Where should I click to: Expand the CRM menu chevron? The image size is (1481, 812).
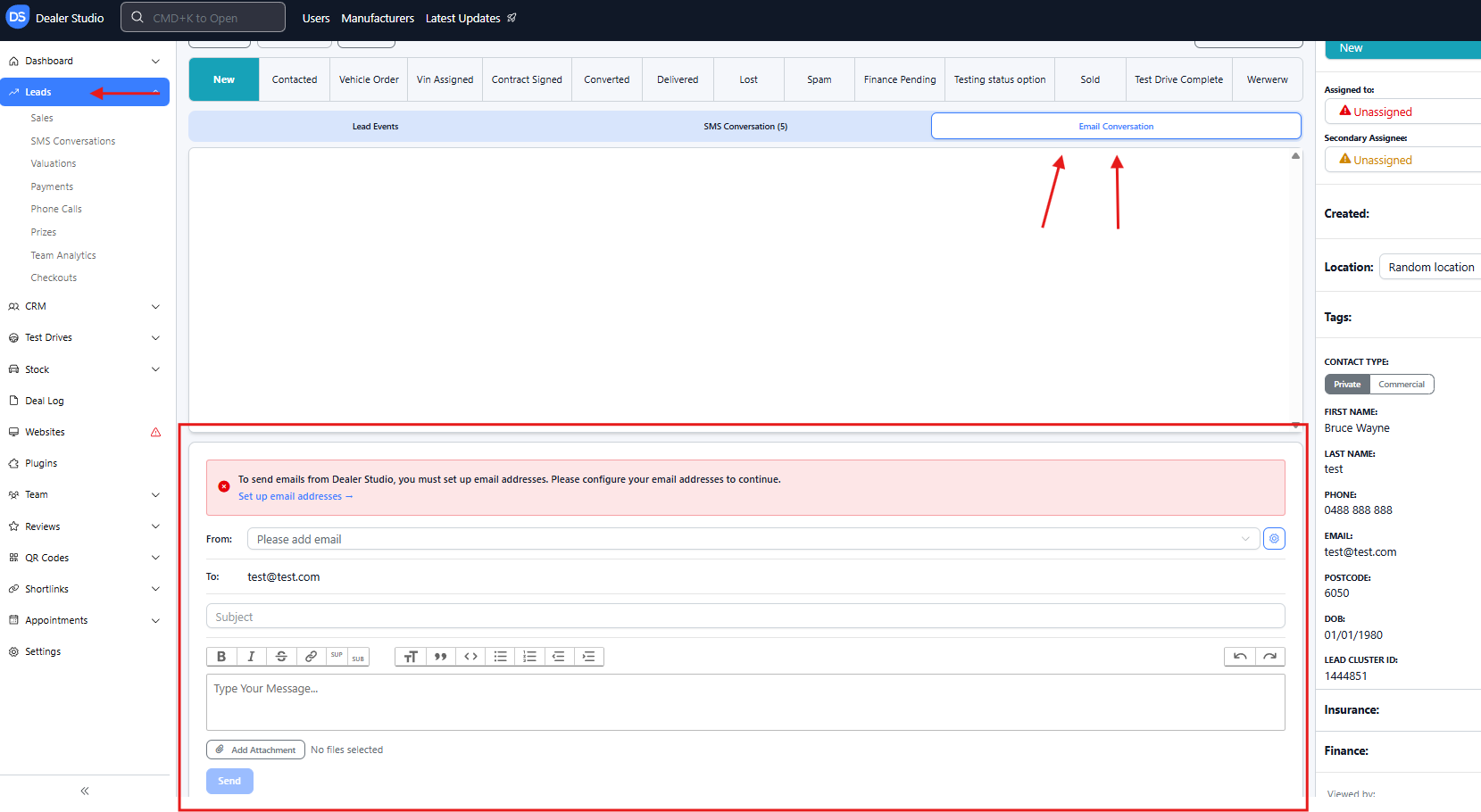[156, 307]
